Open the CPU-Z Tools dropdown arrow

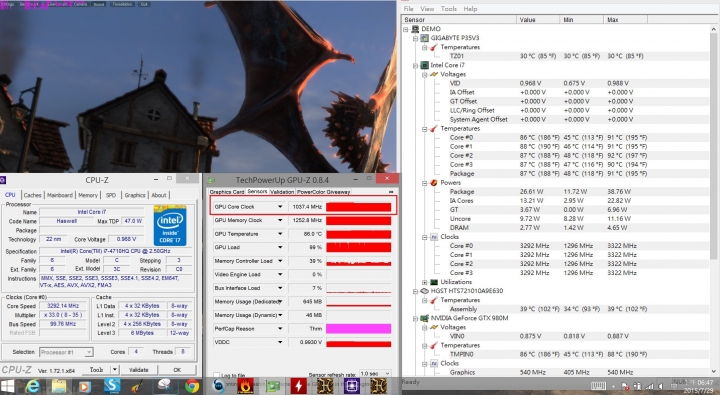coord(115,369)
